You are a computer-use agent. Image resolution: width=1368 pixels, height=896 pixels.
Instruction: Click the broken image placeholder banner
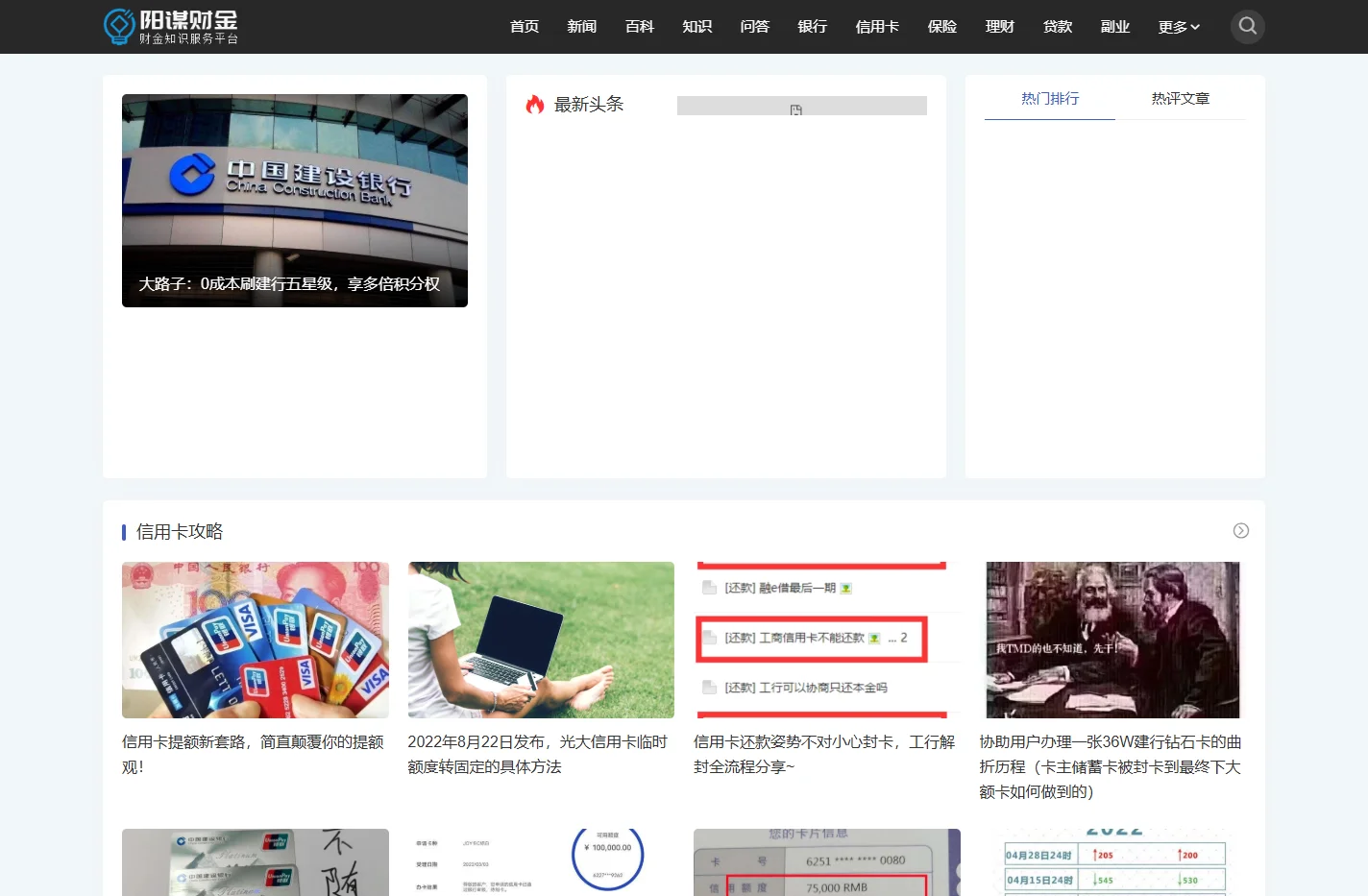[x=802, y=106]
